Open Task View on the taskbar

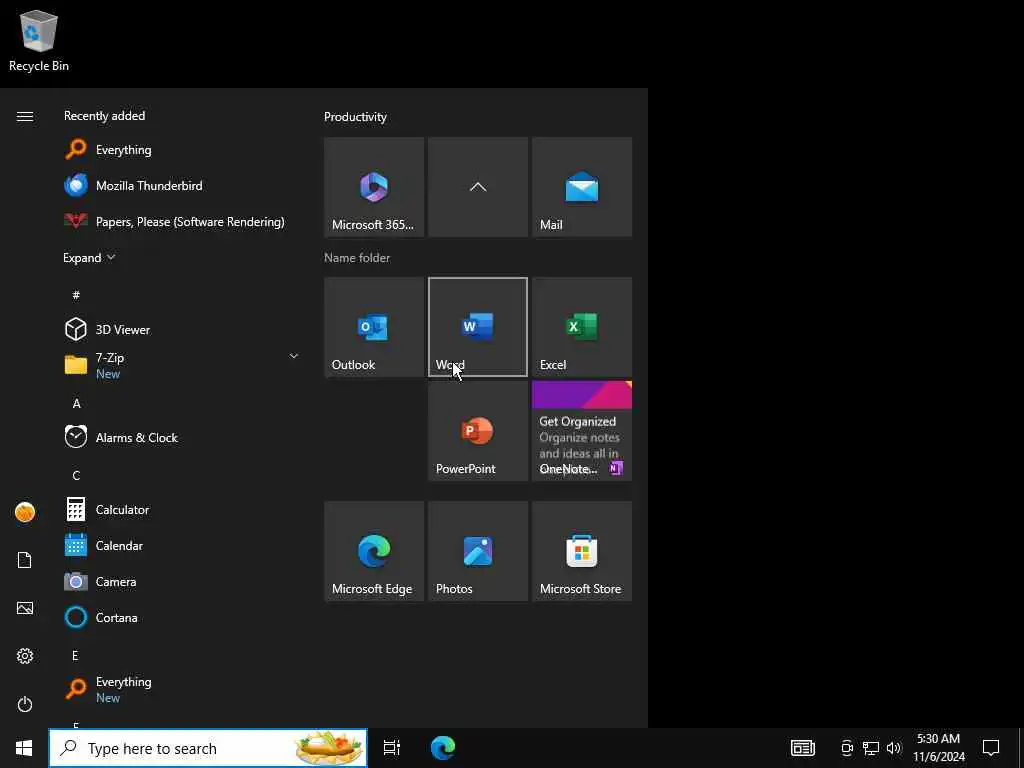click(x=392, y=748)
